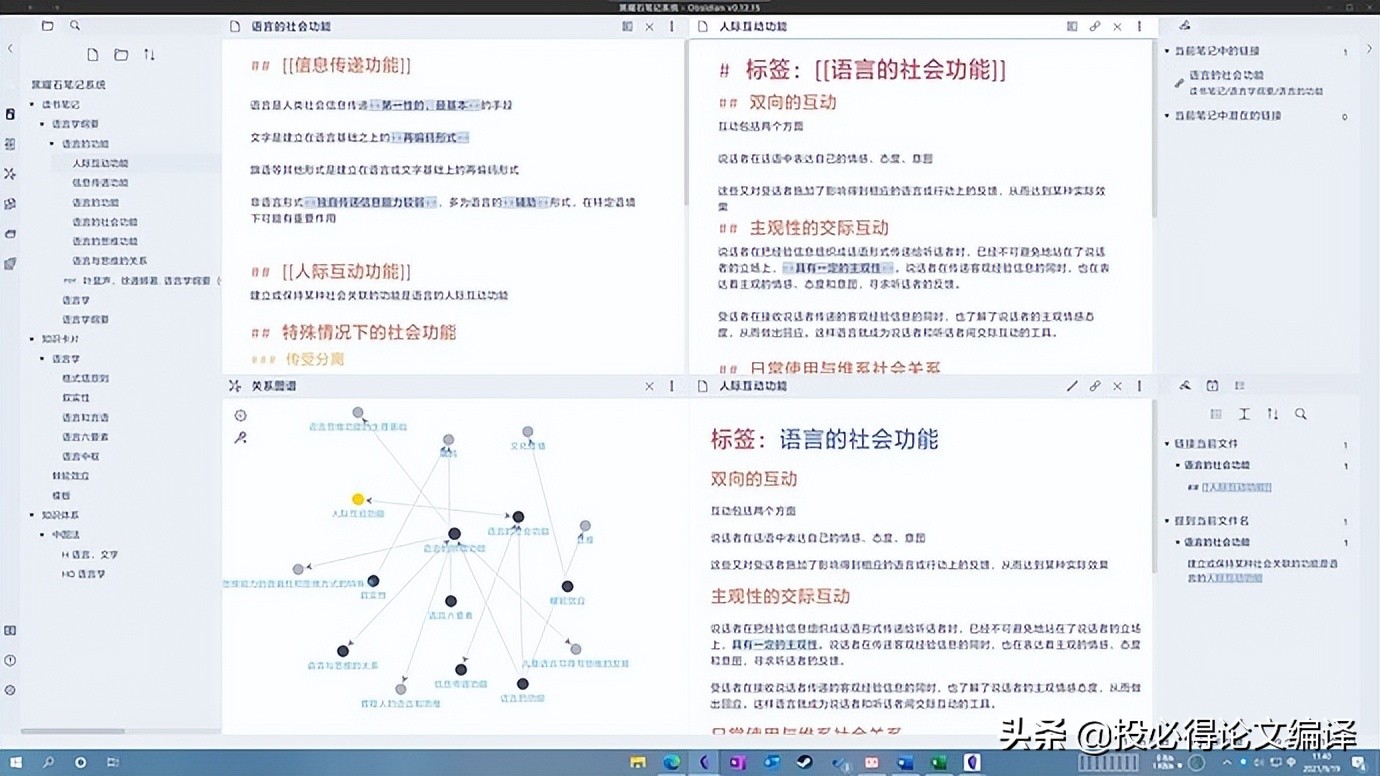Open graph filter settings via the key icon
Screen dimensions: 1380x776
(x=239, y=437)
